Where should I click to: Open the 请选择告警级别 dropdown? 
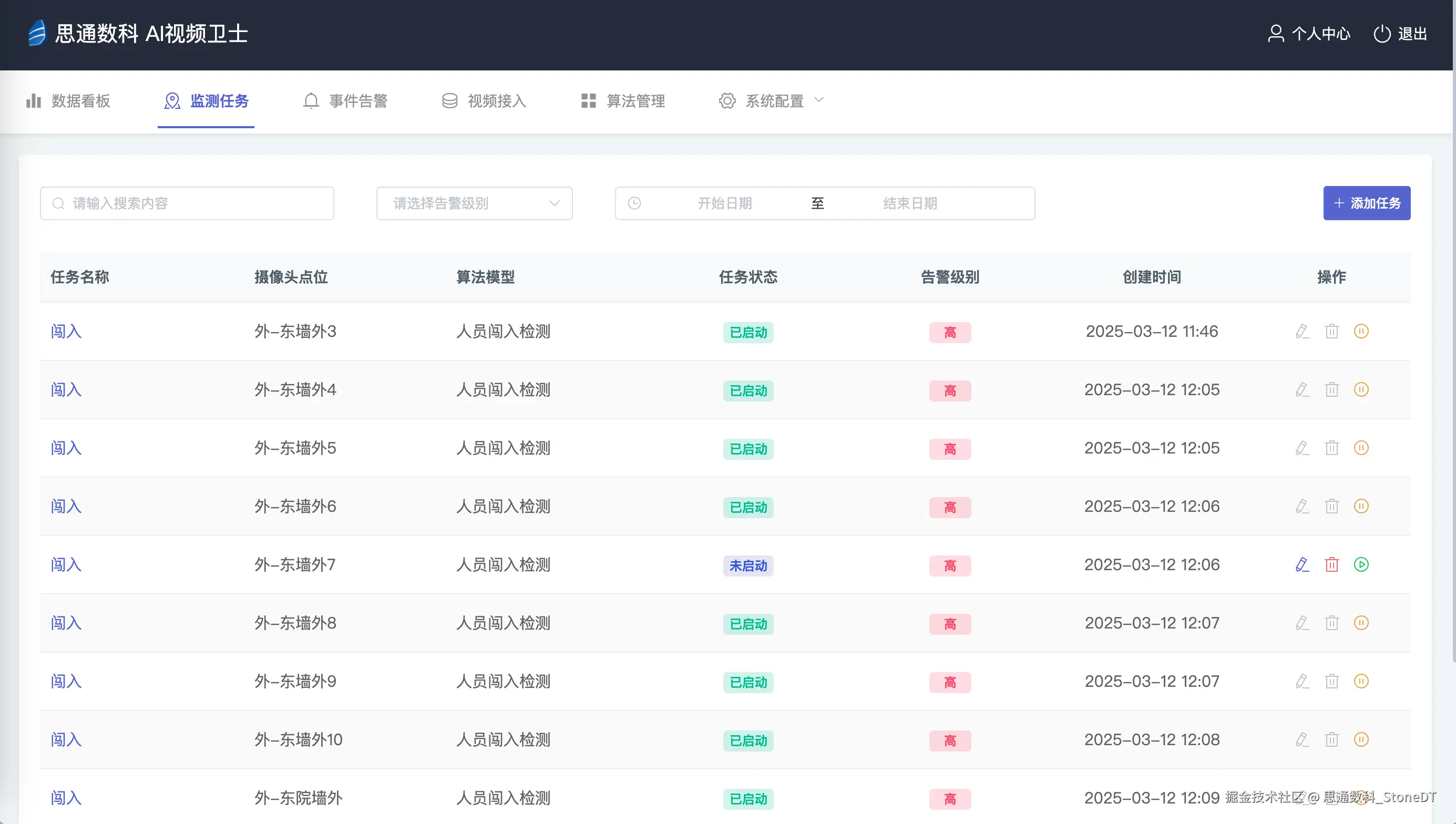click(x=474, y=203)
